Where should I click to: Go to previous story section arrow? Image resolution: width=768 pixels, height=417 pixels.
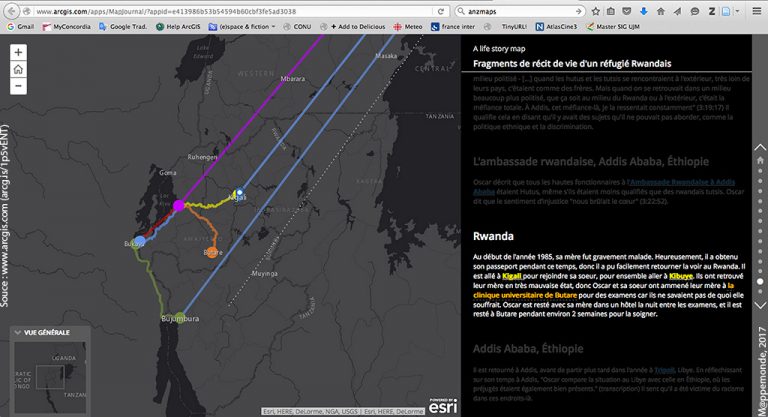(x=758, y=148)
